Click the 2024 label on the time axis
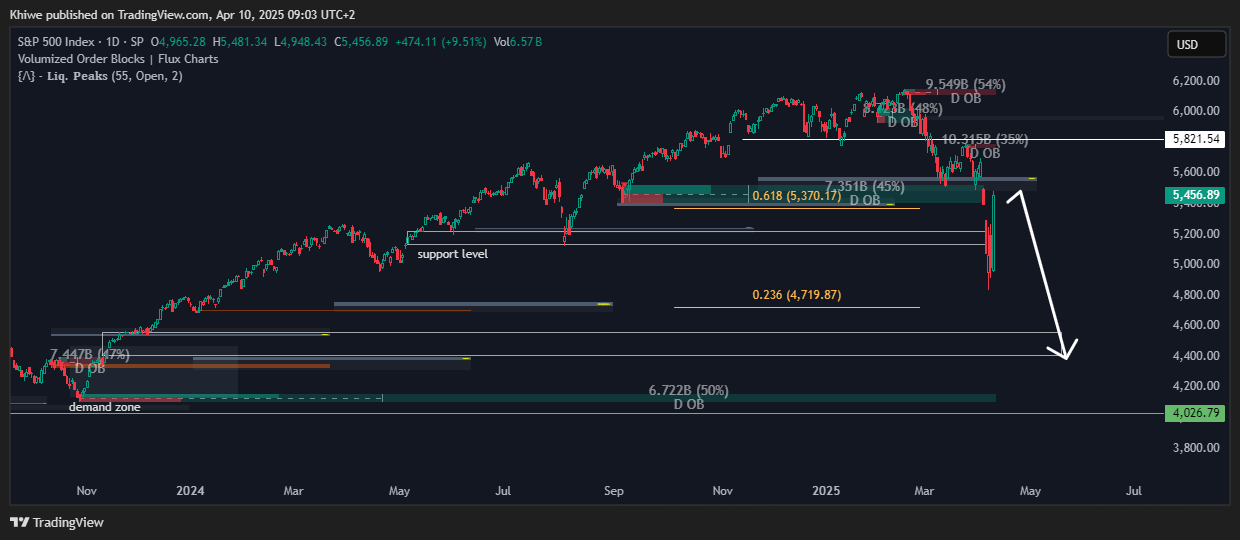1240x540 pixels. [190, 491]
